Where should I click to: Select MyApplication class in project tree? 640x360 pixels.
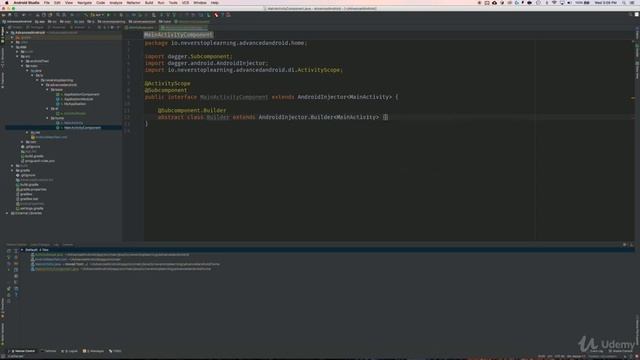75,104
